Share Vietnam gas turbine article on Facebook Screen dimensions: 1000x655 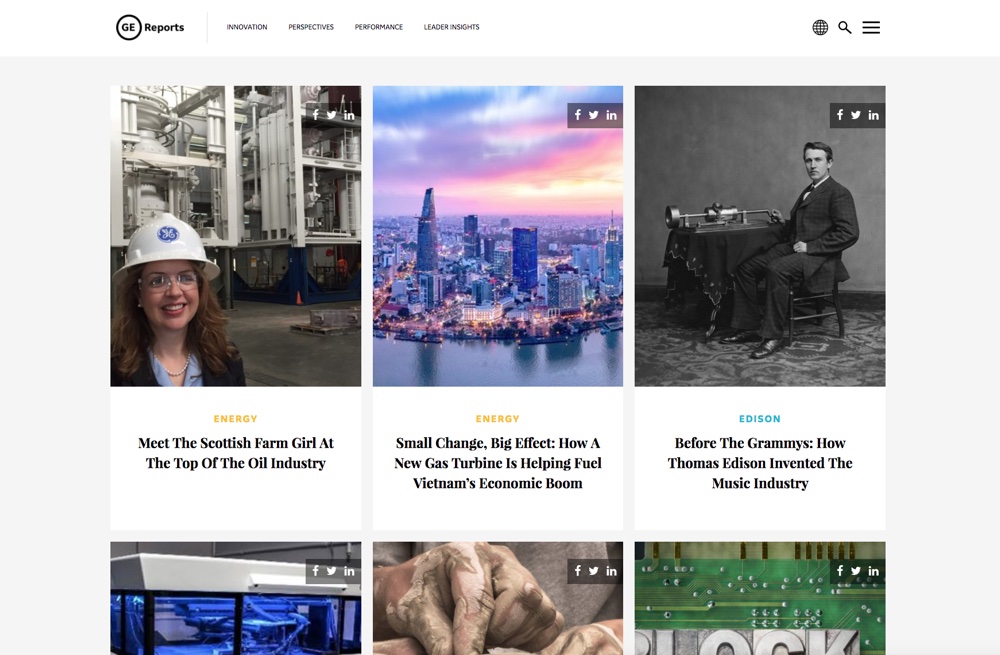pos(578,115)
